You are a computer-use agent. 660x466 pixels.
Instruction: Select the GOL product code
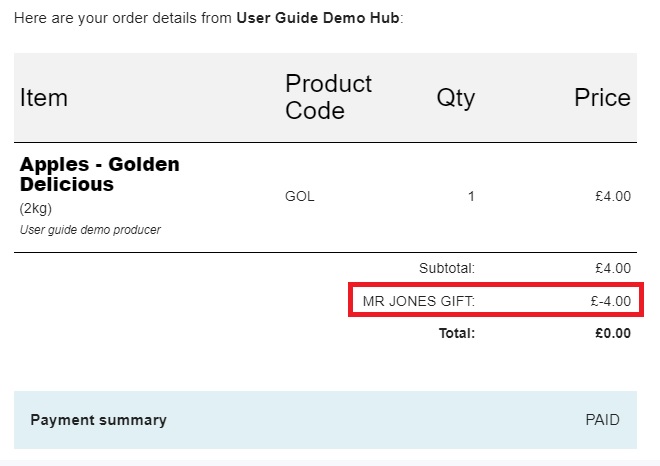[x=300, y=196]
